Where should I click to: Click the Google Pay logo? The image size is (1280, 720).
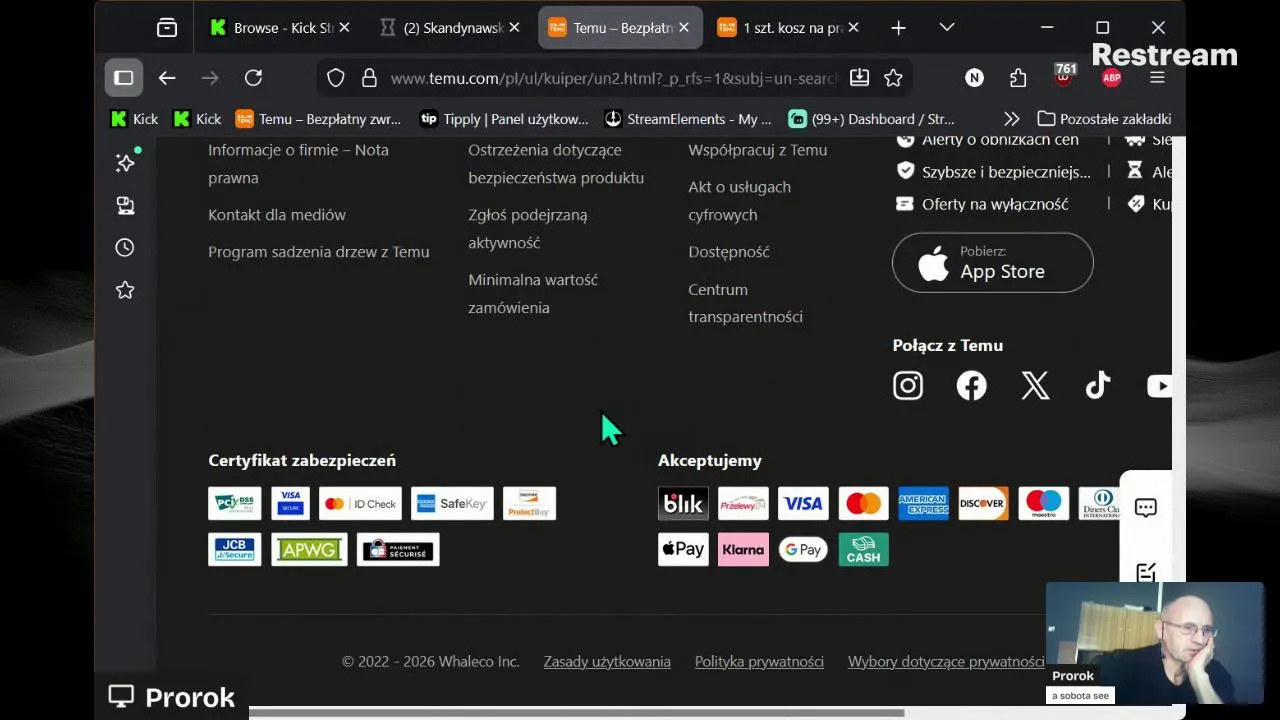803,550
